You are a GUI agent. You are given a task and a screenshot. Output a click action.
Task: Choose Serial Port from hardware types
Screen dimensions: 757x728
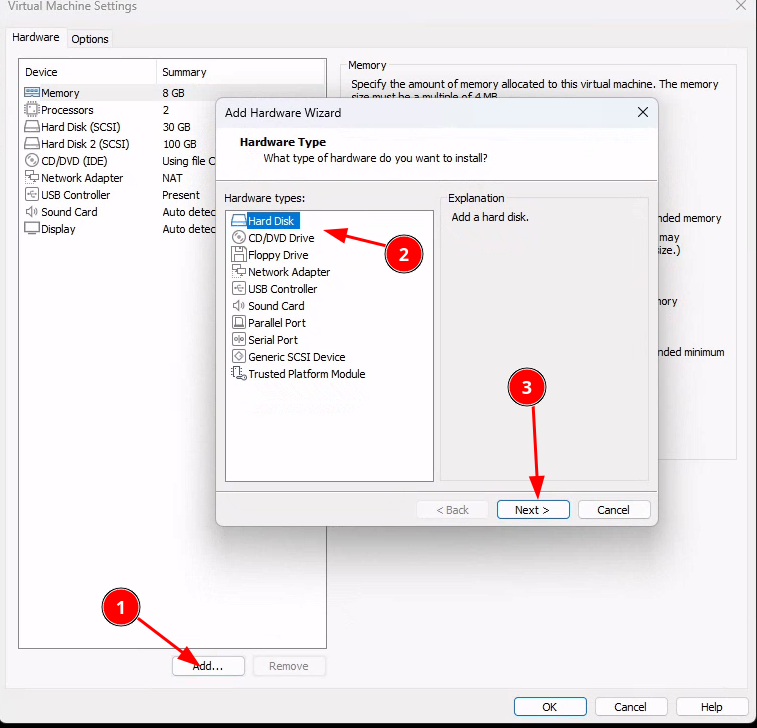point(272,340)
